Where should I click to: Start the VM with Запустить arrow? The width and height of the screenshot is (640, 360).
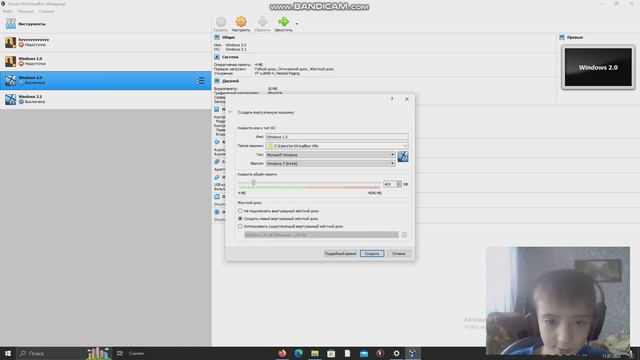(x=283, y=24)
